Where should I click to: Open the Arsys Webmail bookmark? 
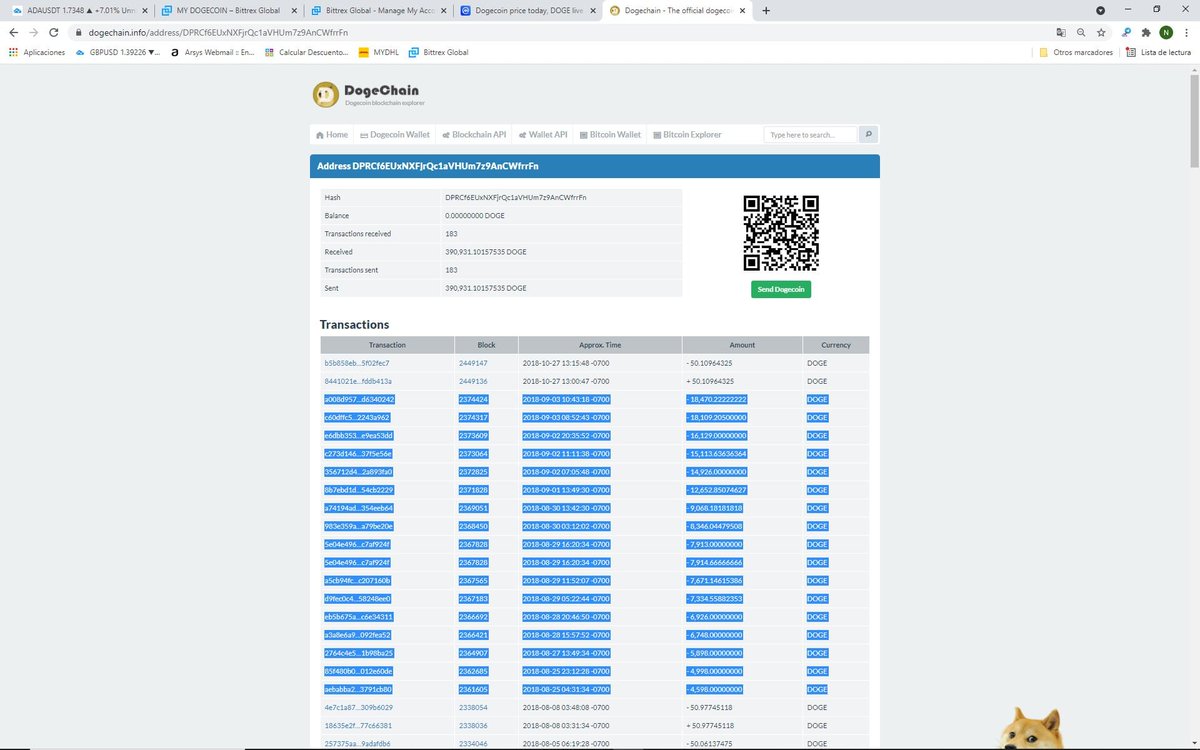click(x=212, y=52)
